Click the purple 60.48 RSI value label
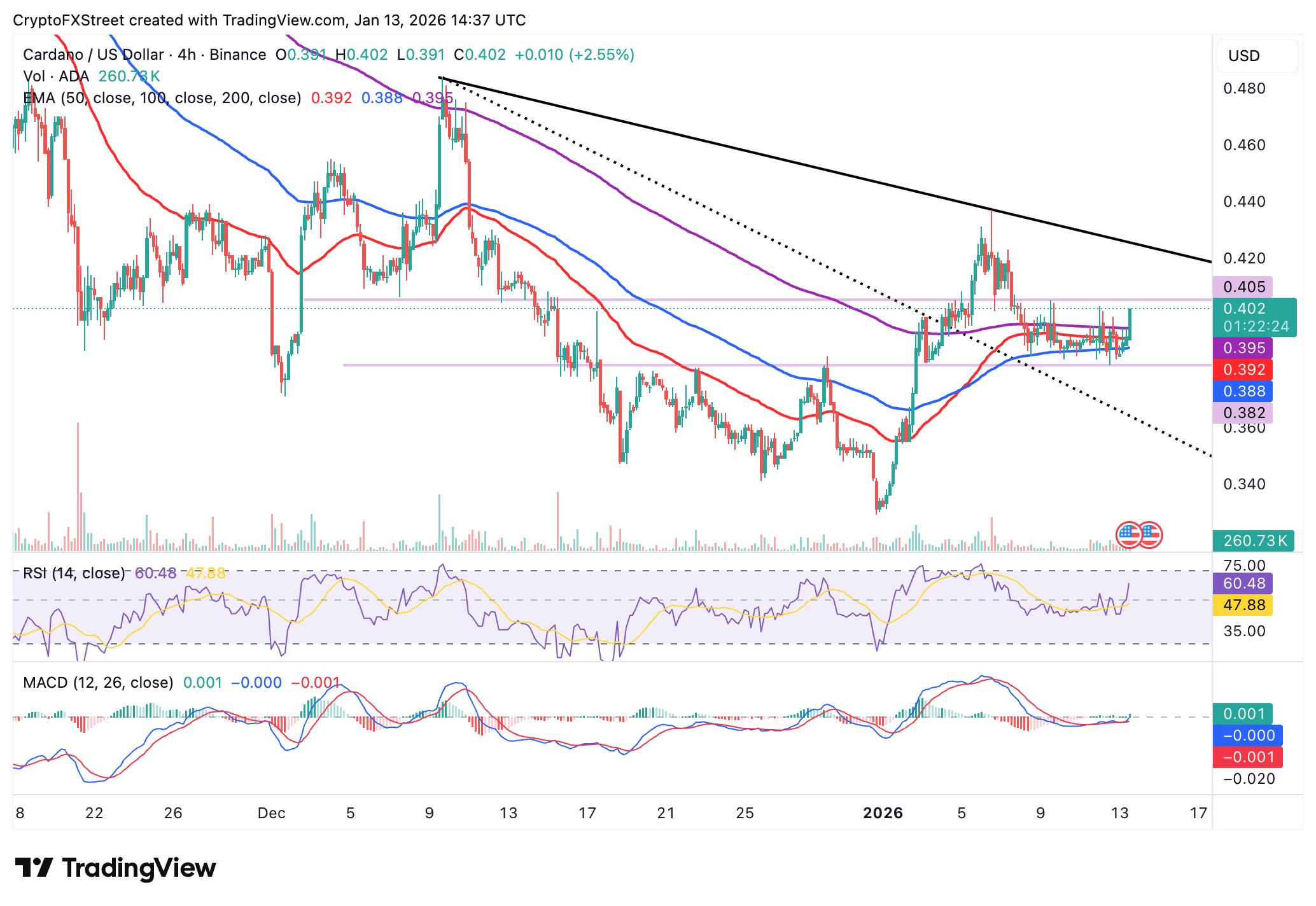 [1243, 583]
